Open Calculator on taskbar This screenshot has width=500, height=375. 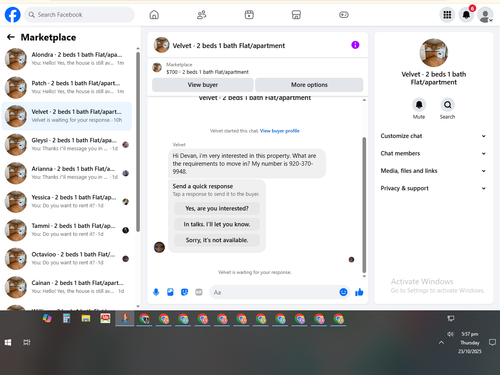[x=66, y=319]
